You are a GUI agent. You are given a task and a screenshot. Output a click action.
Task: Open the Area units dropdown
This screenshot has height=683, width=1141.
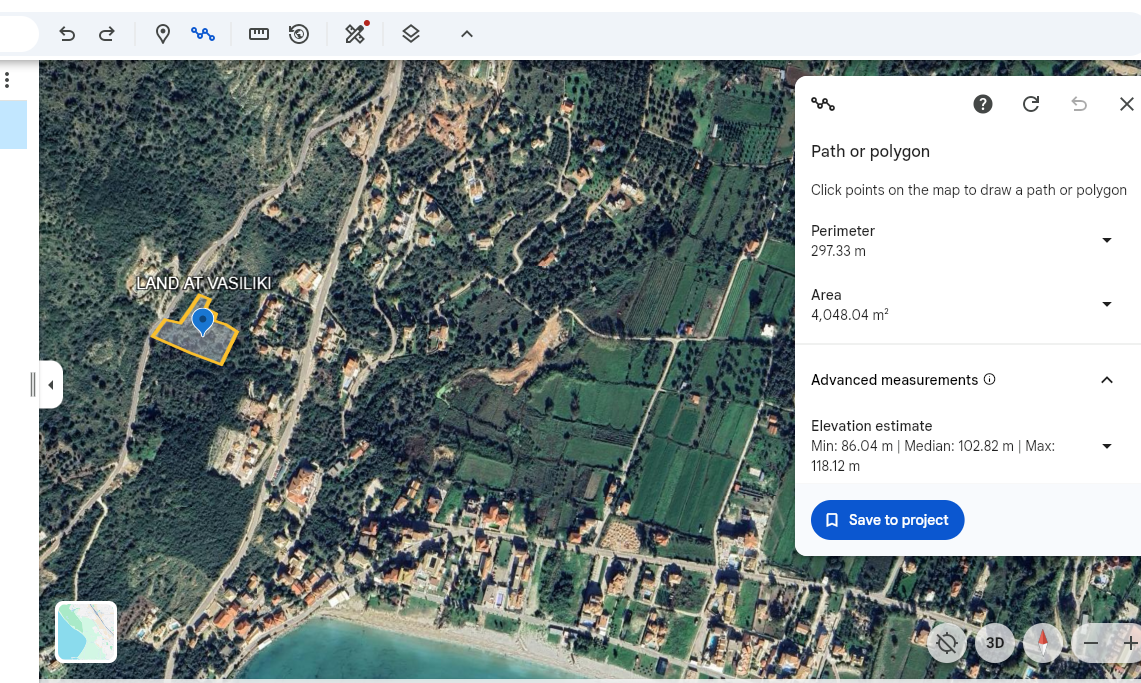click(x=1106, y=305)
